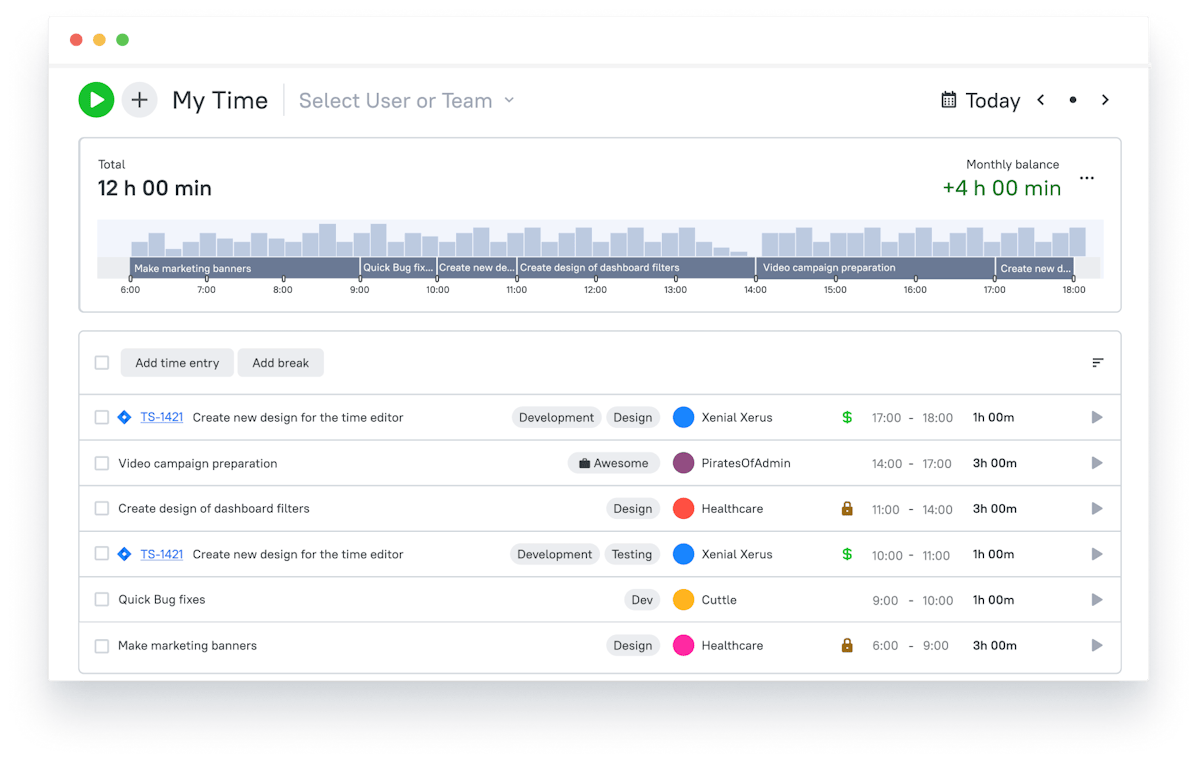The image size is (1200, 762).
Task: Click Jira diamond icon in 10:00 entry
Action: coord(124,554)
